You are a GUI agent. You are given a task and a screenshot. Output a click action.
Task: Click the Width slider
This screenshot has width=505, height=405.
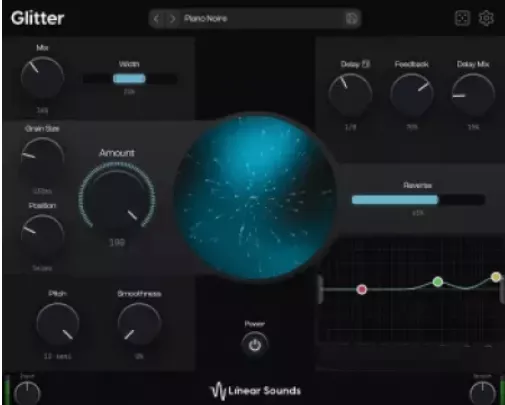point(130,79)
